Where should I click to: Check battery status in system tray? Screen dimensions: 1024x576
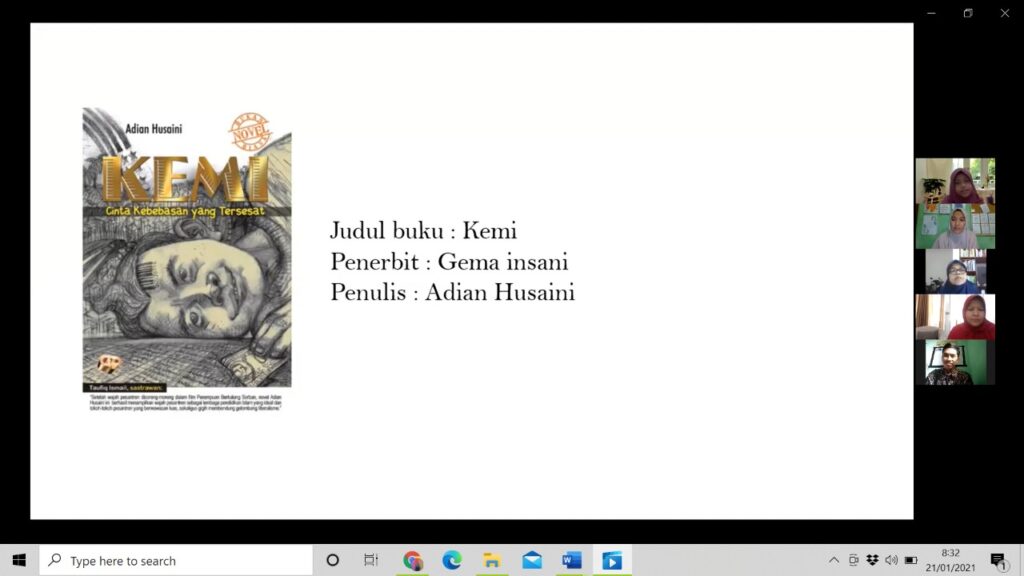[911, 560]
